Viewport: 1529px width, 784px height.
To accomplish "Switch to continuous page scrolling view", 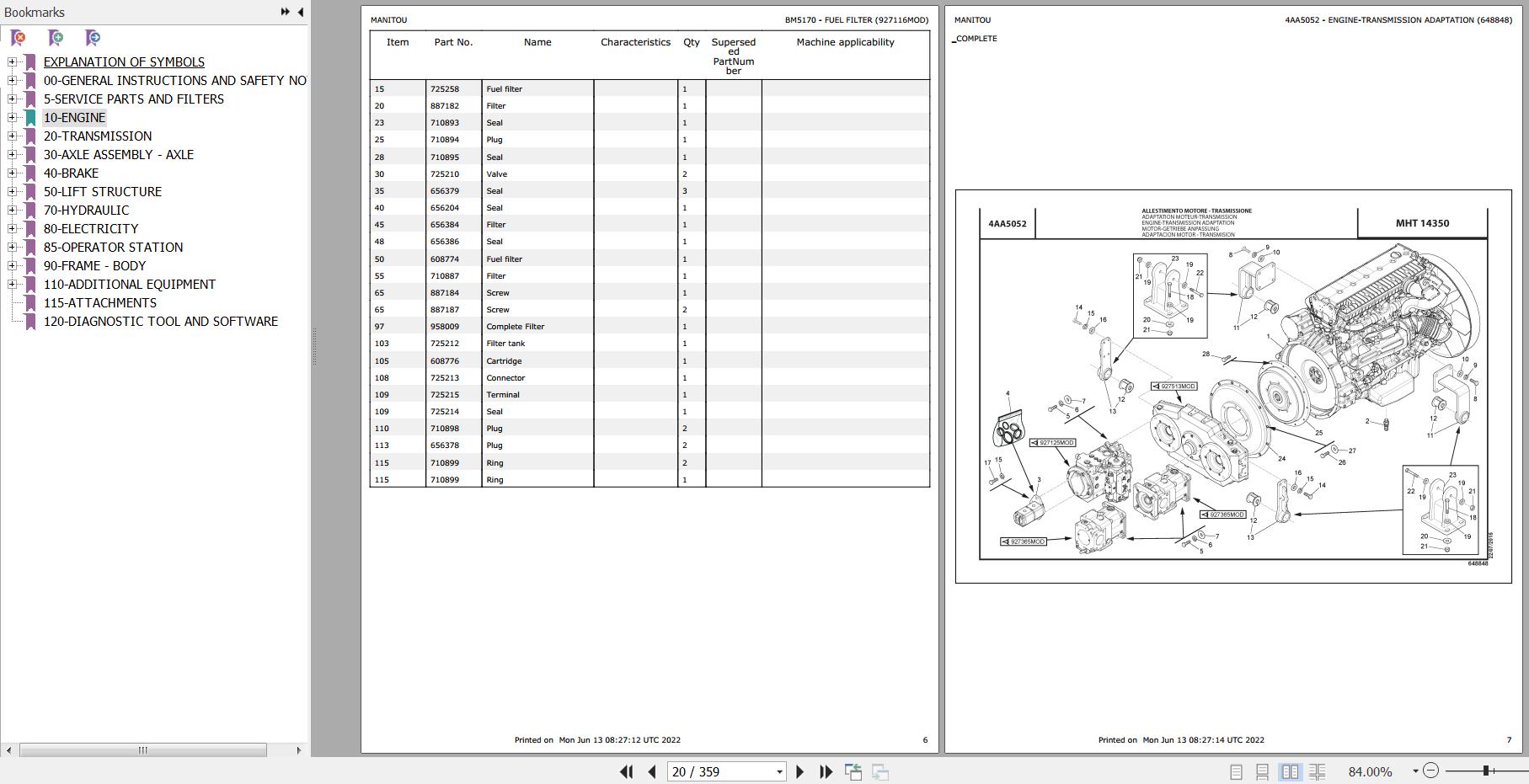I will pos(1262,771).
